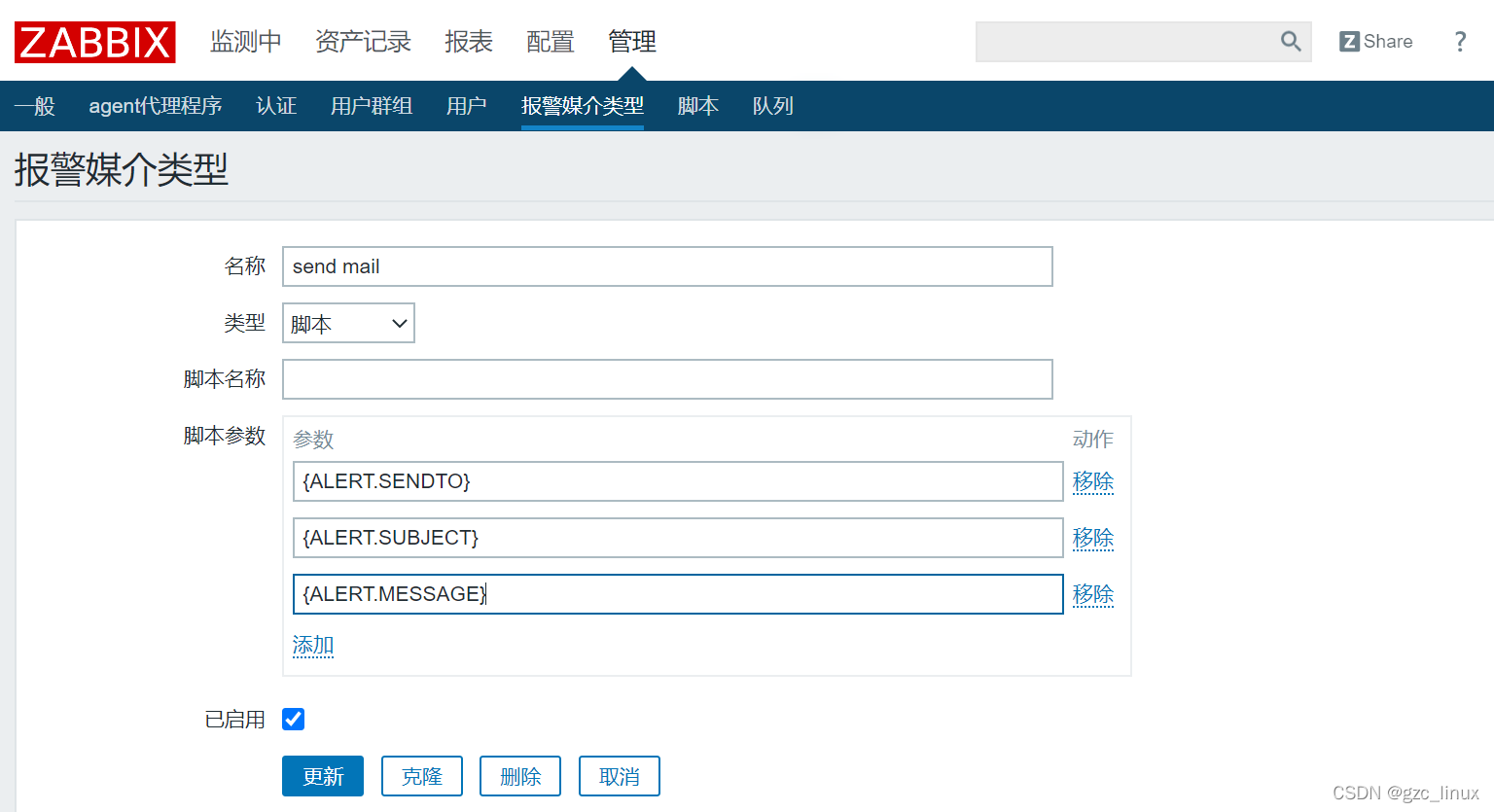Click the 报警媒介类型 page heading
Screen dimensions: 1494x812
point(122,170)
